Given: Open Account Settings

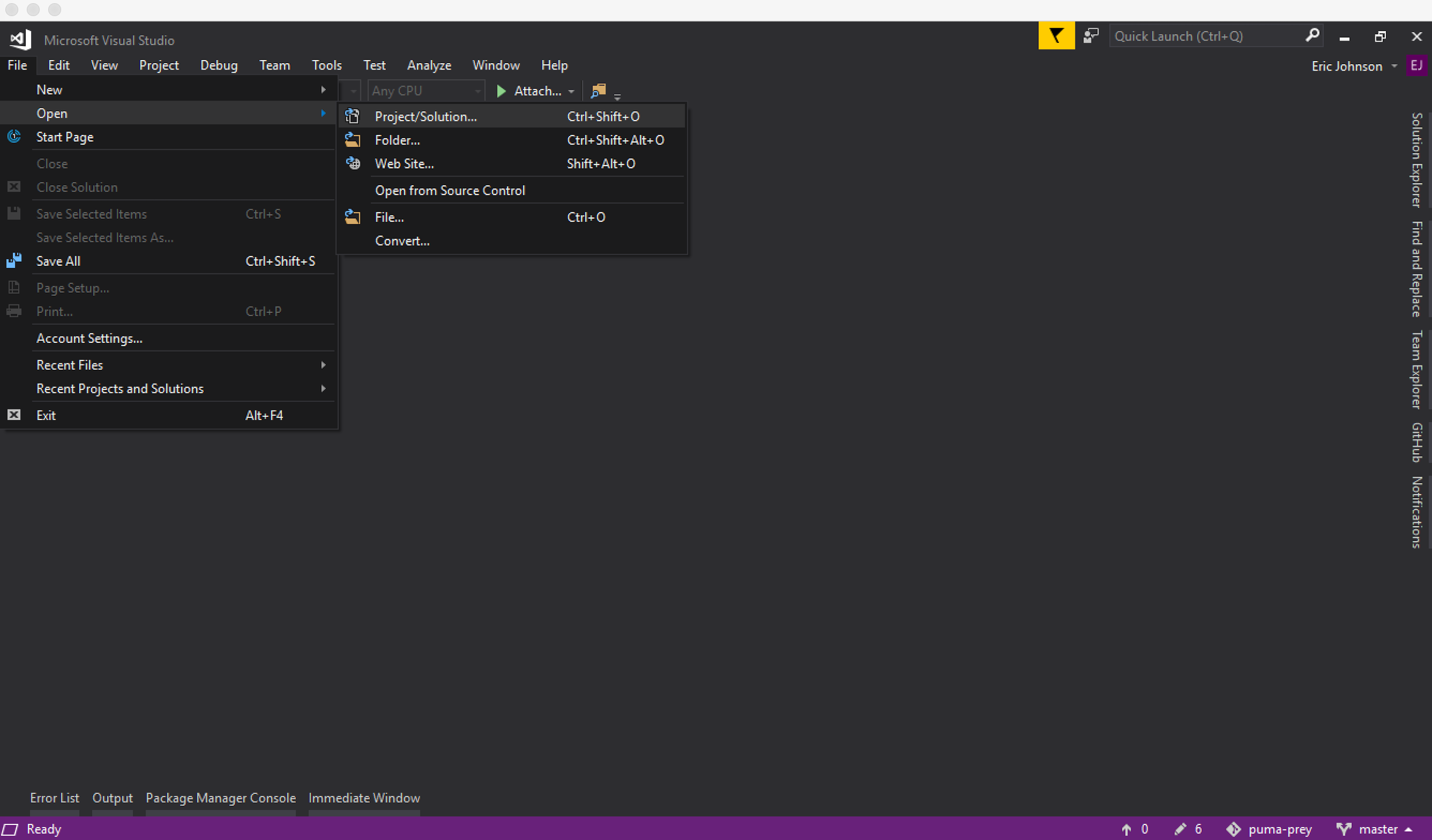Looking at the screenshot, I should 89,338.
